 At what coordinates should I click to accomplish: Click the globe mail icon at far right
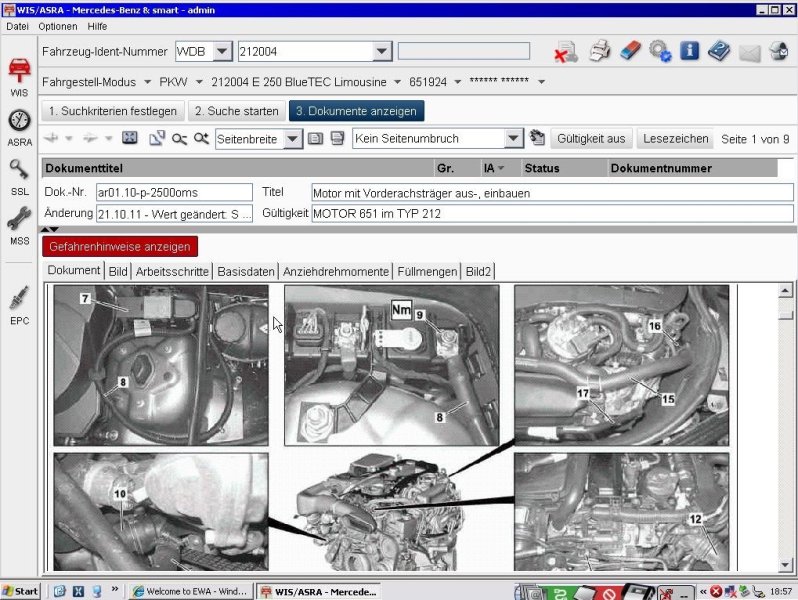[x=779, y=51]
